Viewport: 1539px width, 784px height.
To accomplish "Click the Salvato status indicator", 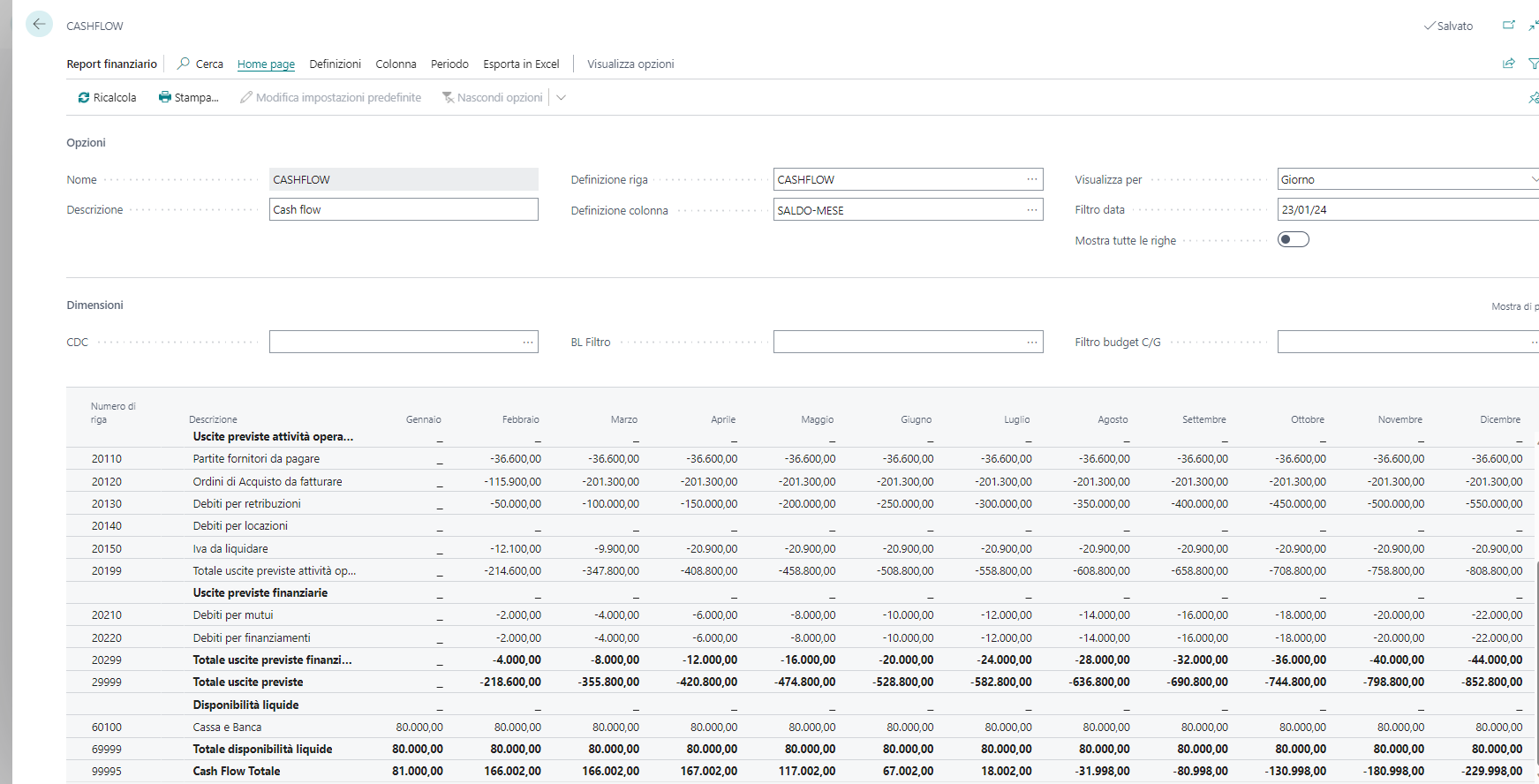I will click(x=1448, y=26).
